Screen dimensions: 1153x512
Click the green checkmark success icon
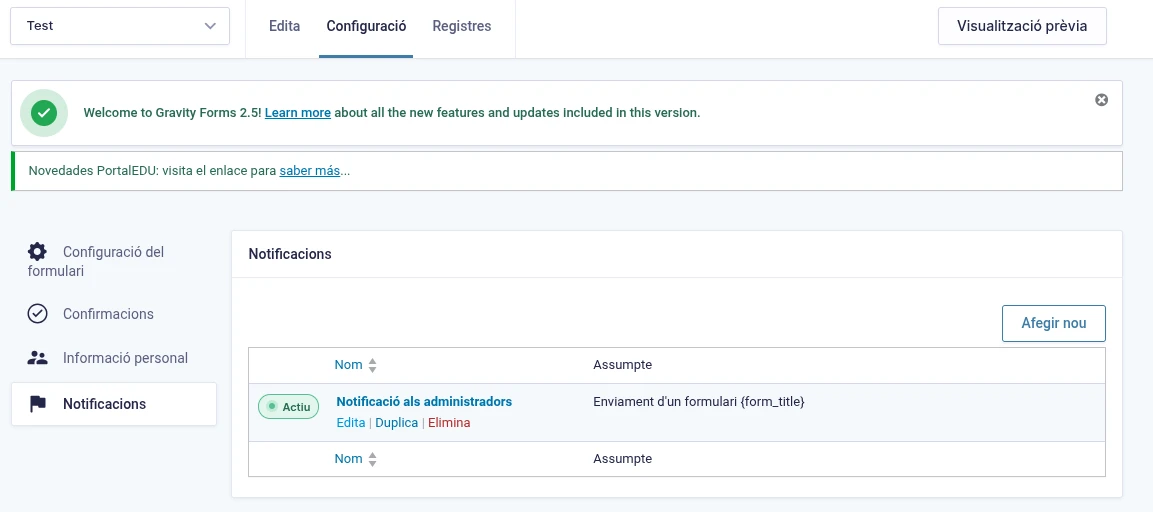tap(43, 113)
